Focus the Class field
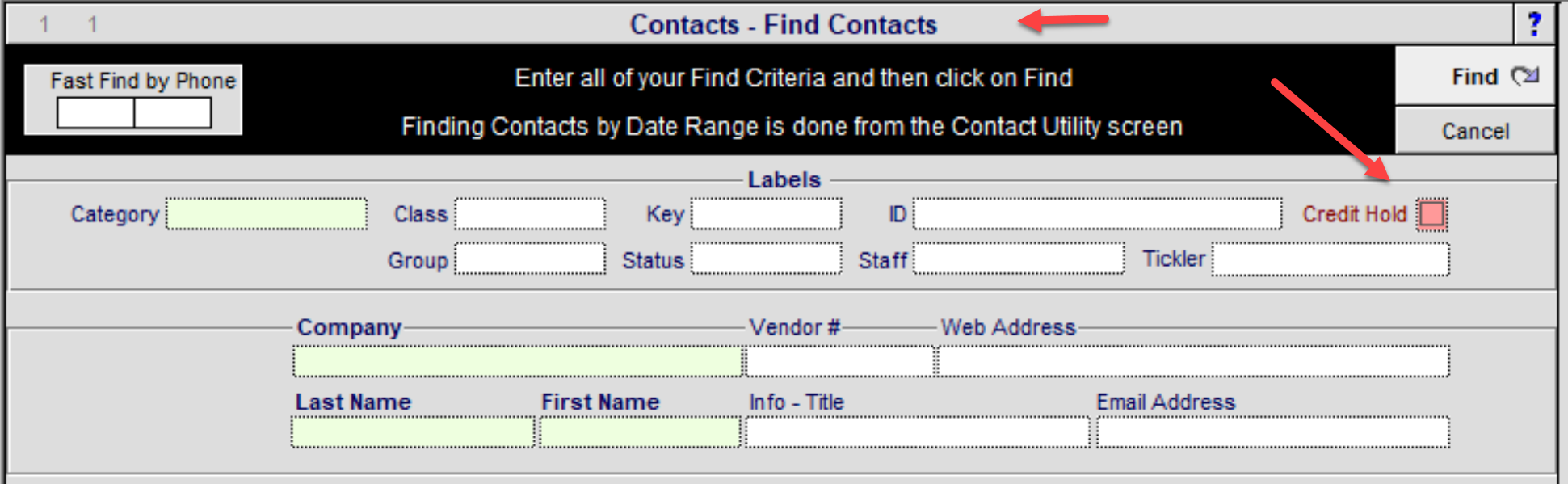Screen dimensions: 1568x484 [530, 214]
